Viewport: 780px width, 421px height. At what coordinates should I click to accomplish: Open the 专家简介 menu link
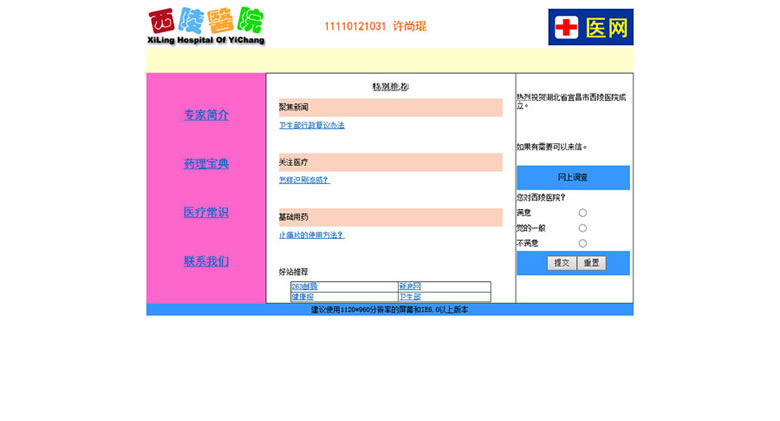tap(206, 115)
